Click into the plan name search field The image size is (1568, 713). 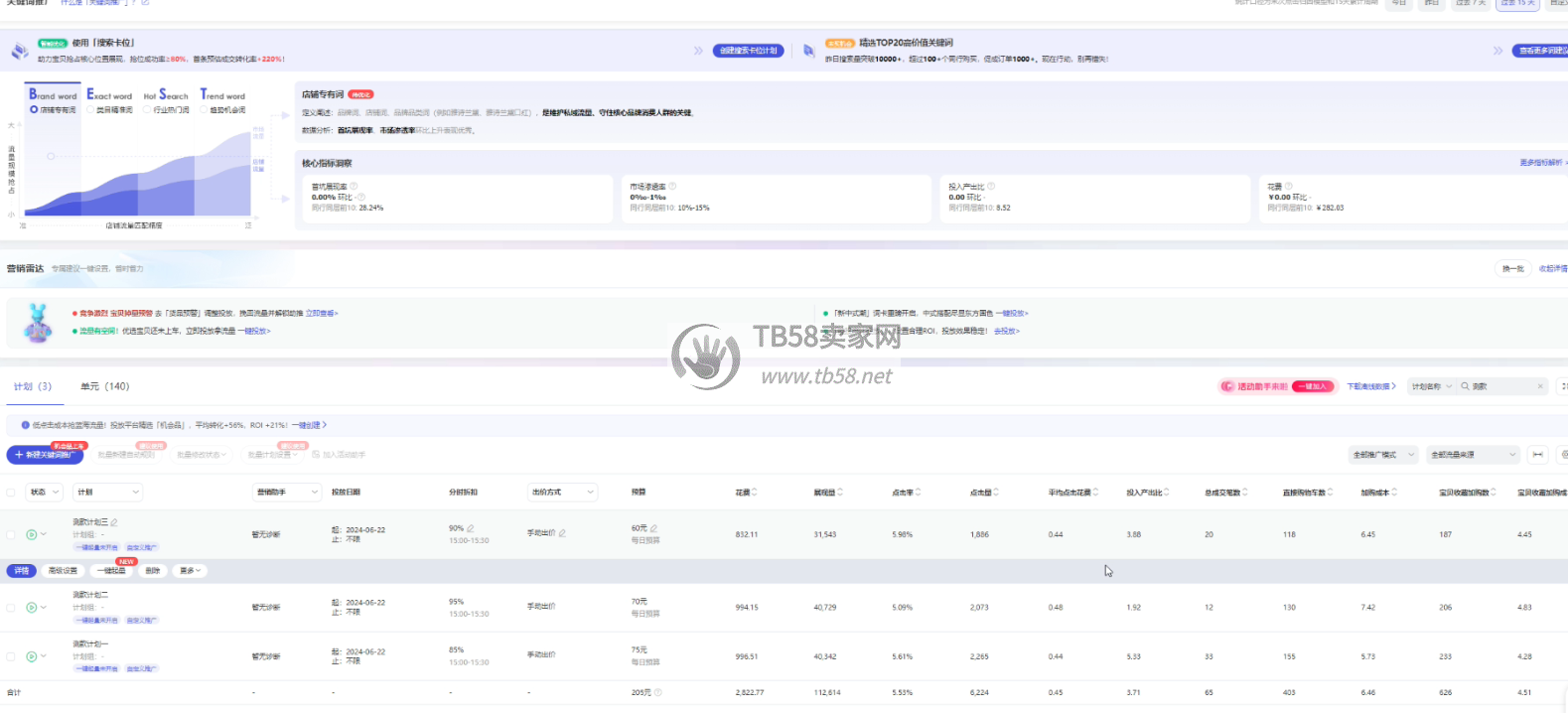coord(1501,386)
